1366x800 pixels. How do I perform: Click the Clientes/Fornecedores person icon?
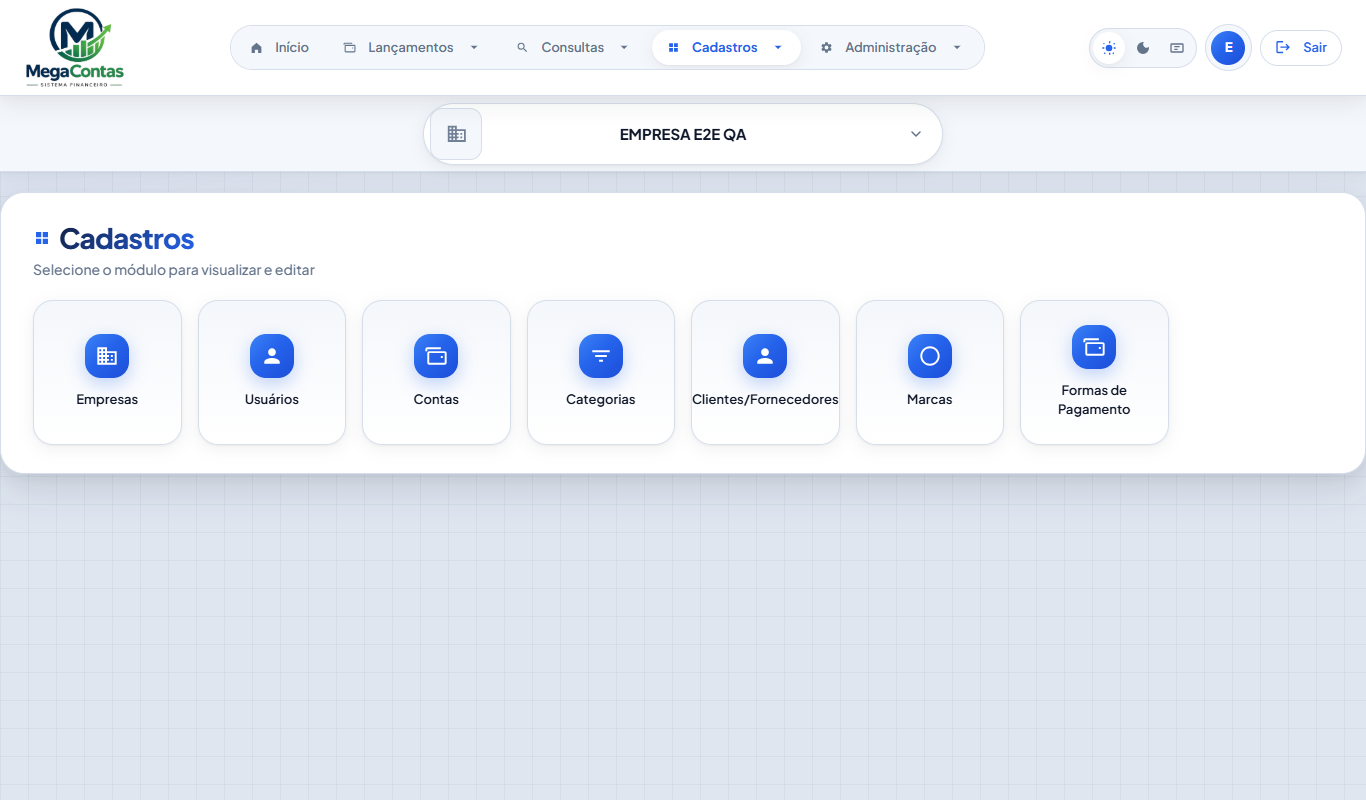click(765, 356)
